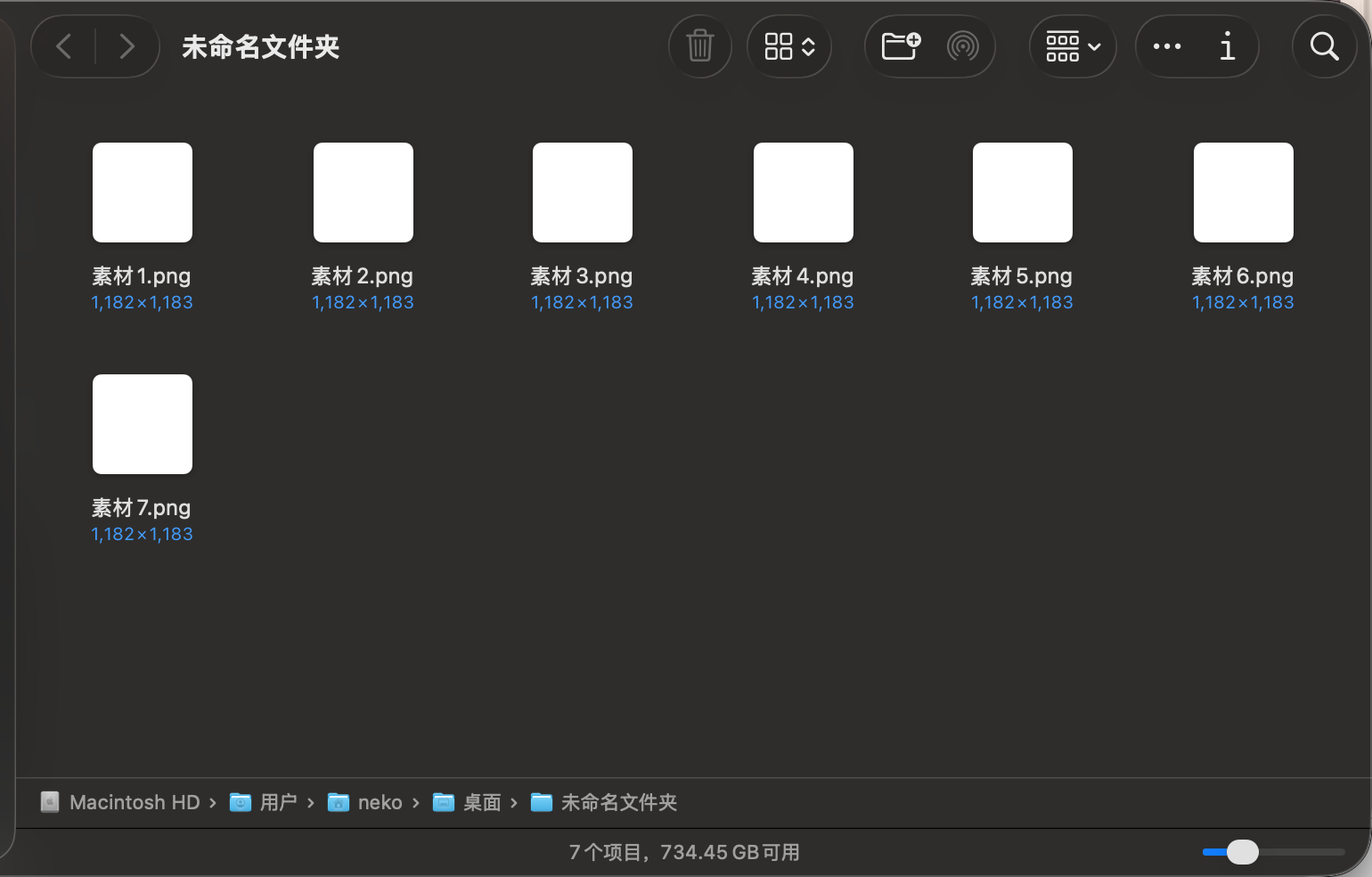
Task: Select the 素材 5.png thumbnail
Action: coord(1023,193)
